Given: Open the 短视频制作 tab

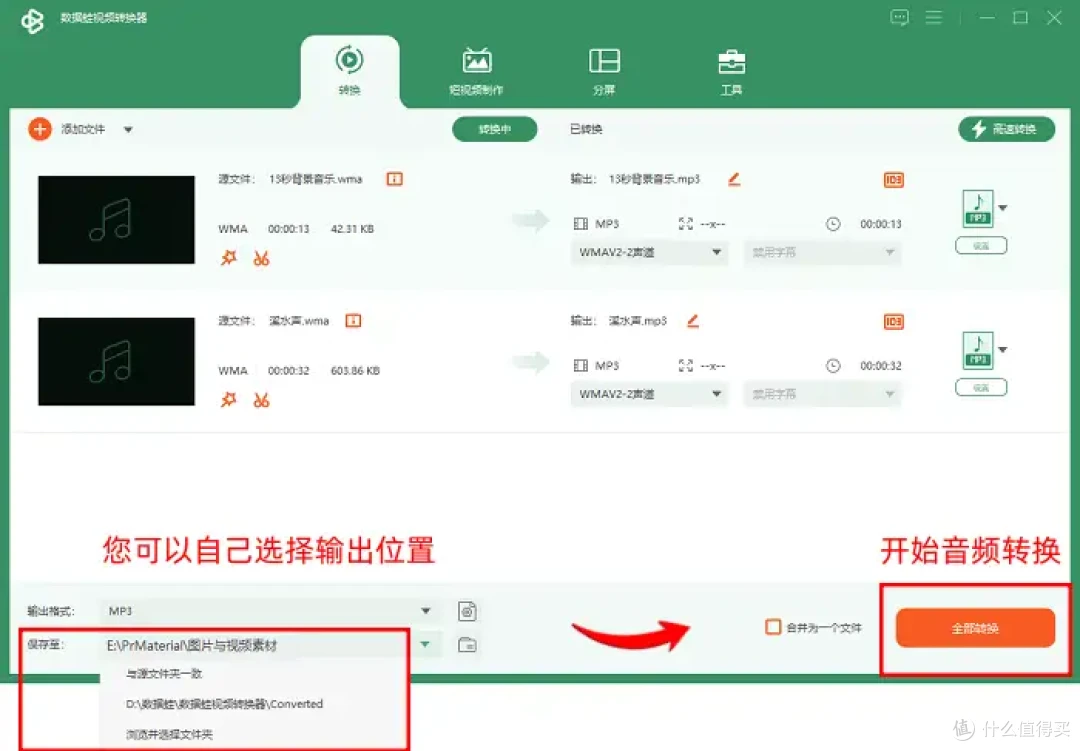Looking at the screenshot, I should pyautogui.click(x=476, y=70).
